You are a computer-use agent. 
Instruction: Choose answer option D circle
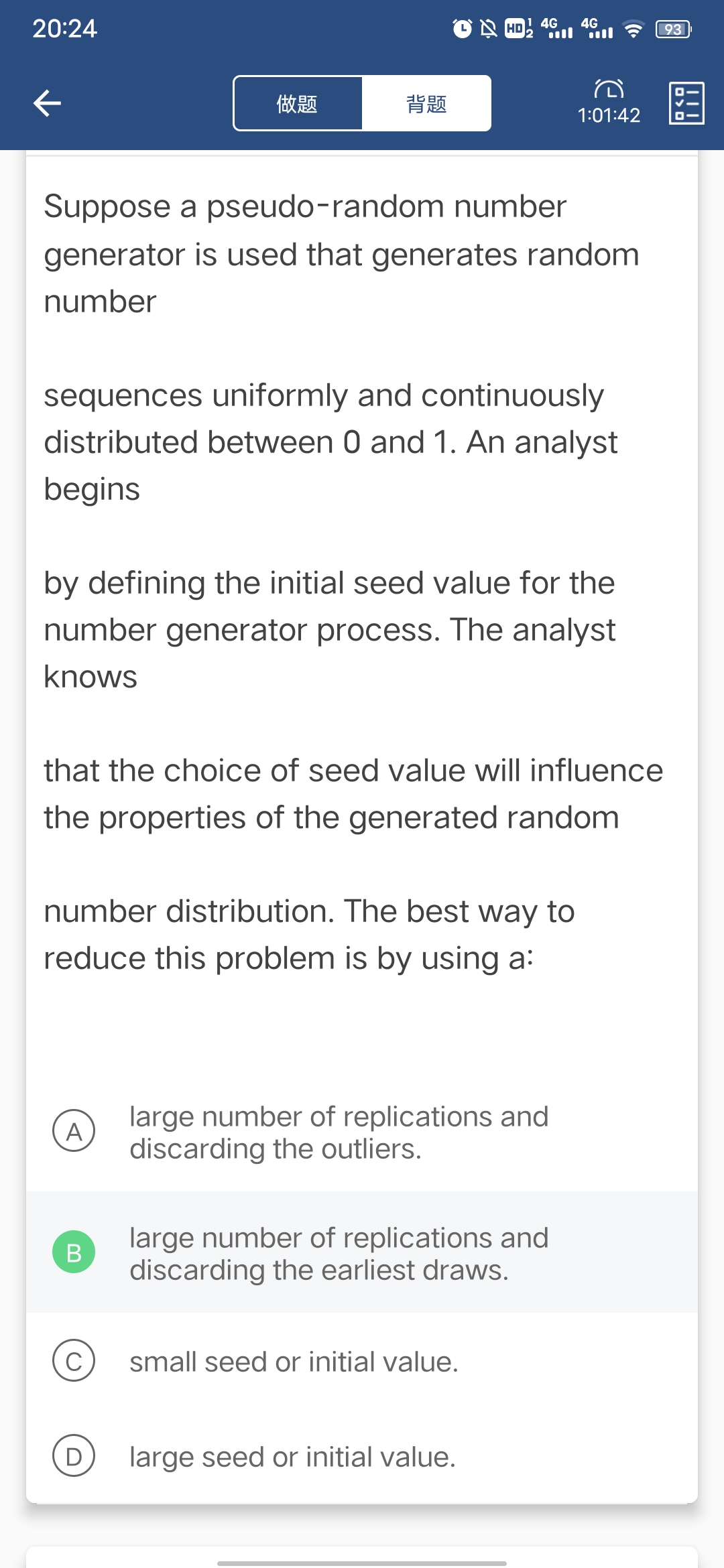[74, 1456]
